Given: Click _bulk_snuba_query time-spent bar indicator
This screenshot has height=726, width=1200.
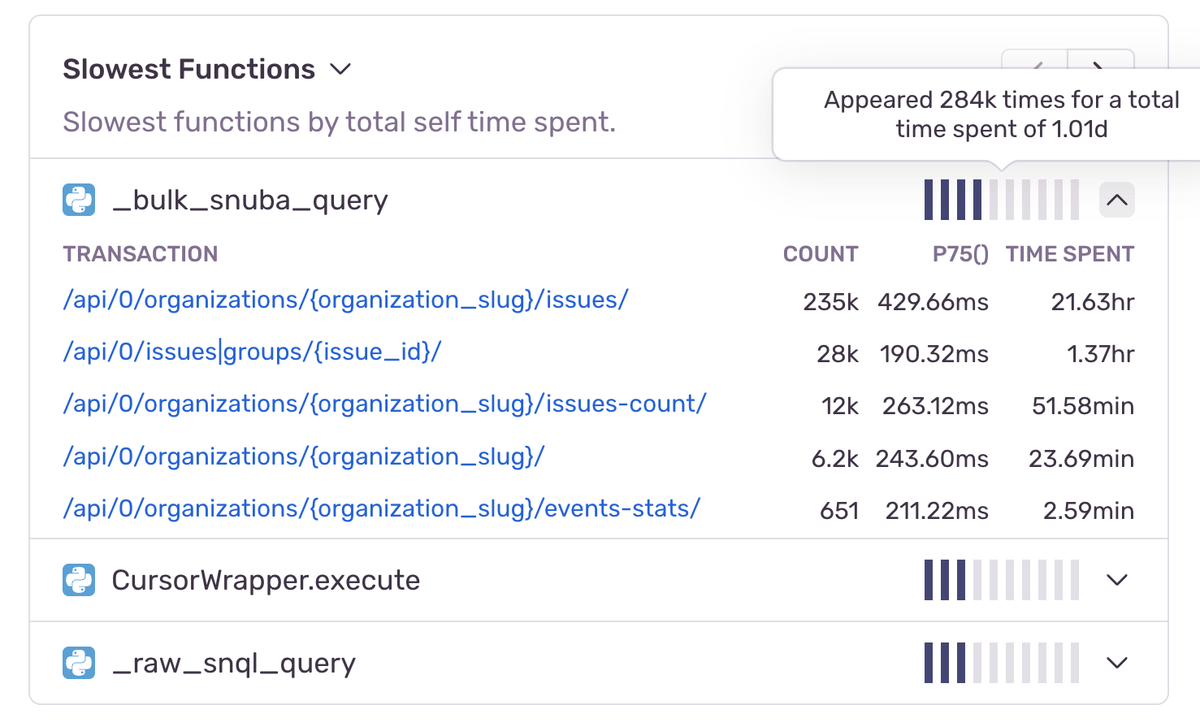Looking at the screenshot, I should 1001,200.
